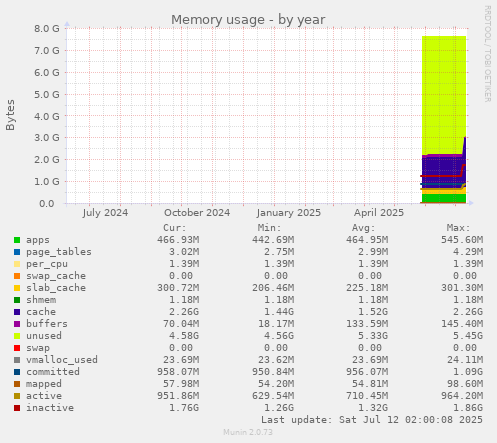This screenshot has height=443, width=497.
Task: Click the mapped legend color swatch
Action: pyautogui.click(x=17, y=384)
